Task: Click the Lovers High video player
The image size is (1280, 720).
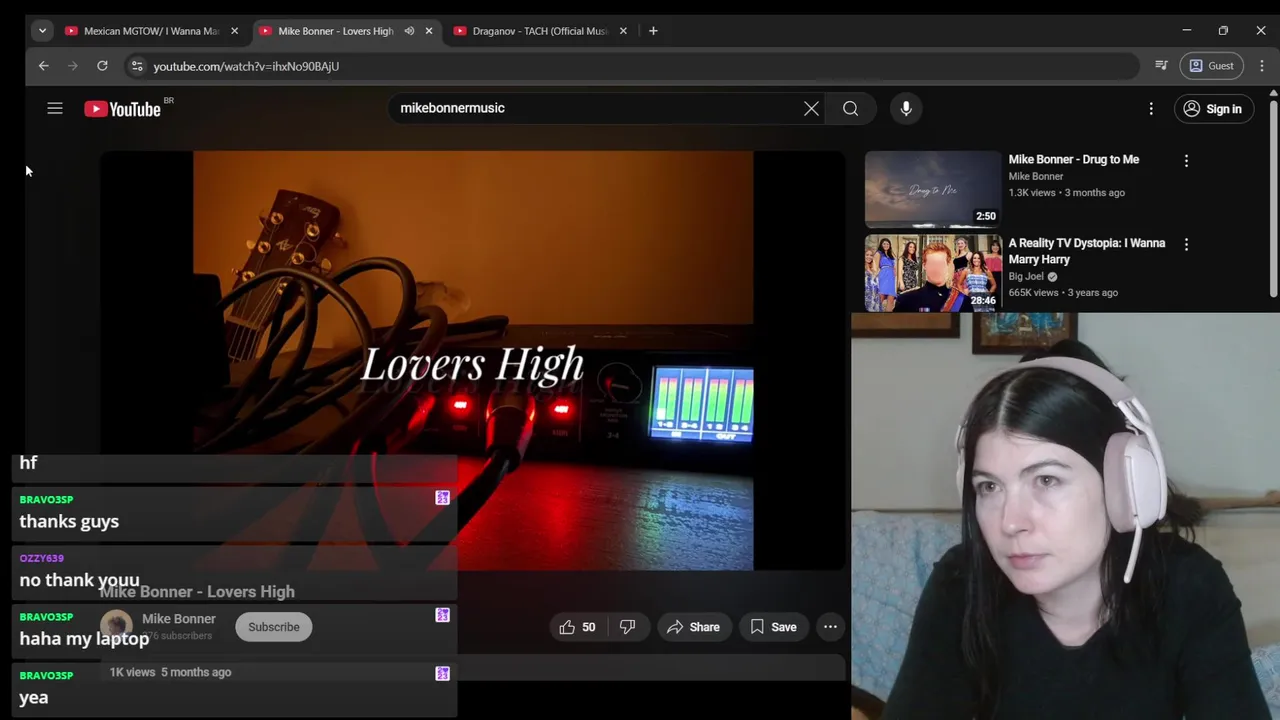Action: (473, 361)
